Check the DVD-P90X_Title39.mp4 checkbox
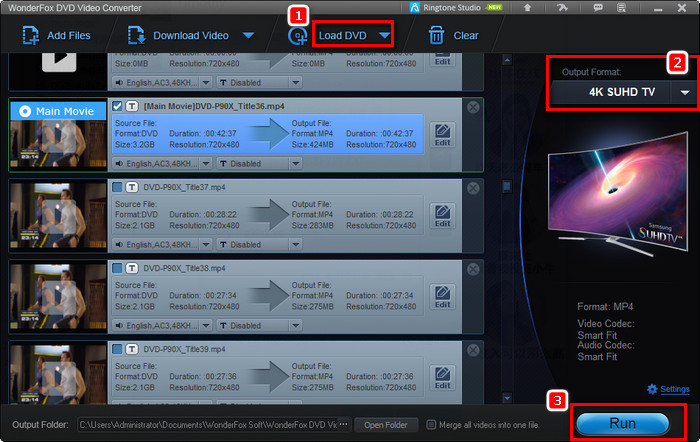 point(117,349)
